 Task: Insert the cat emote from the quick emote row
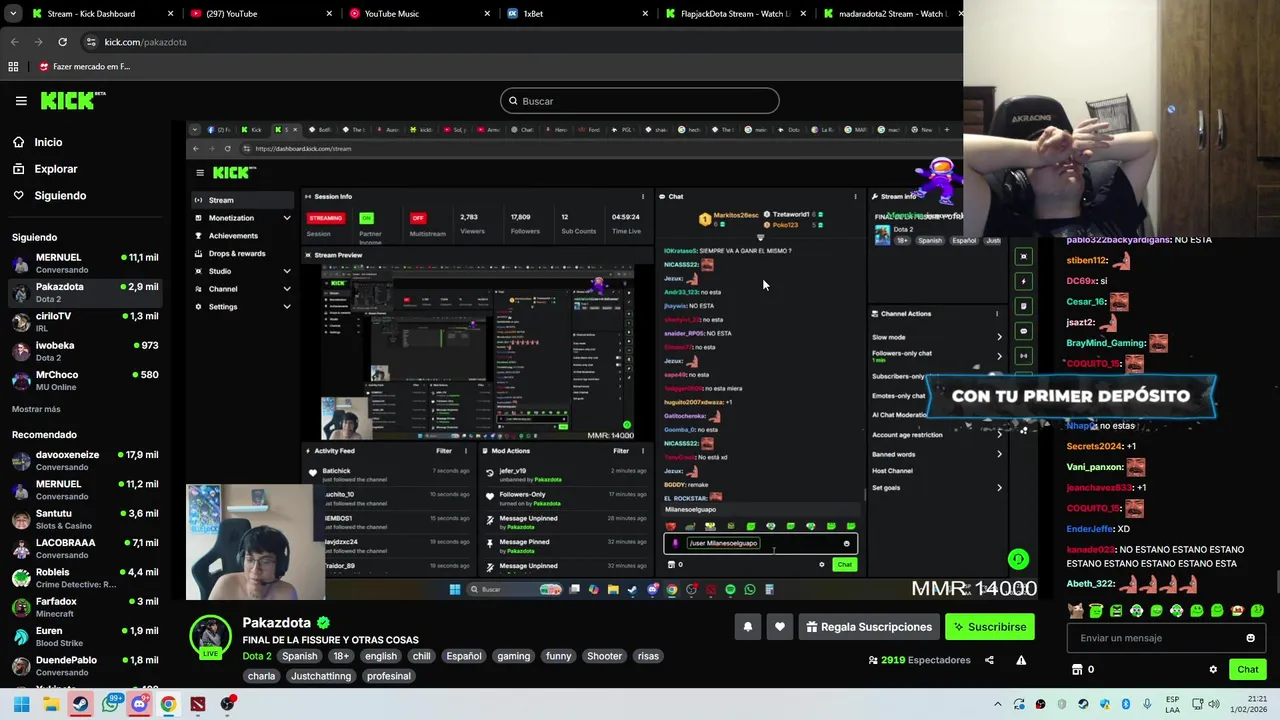(x=1076, y=611)
